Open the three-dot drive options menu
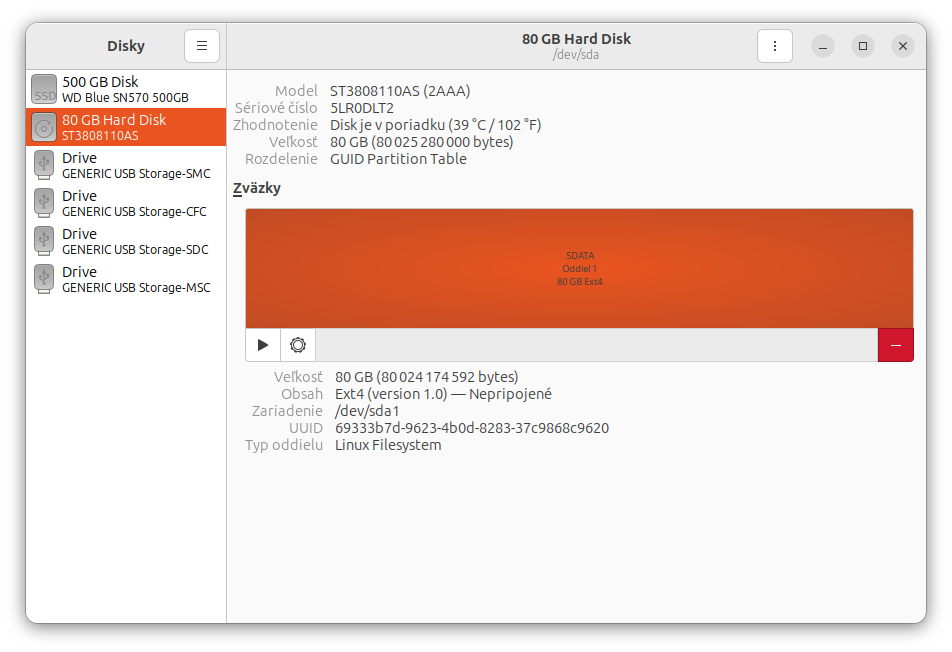Screen dimensions: 952x652 click(x=775, y=46)
